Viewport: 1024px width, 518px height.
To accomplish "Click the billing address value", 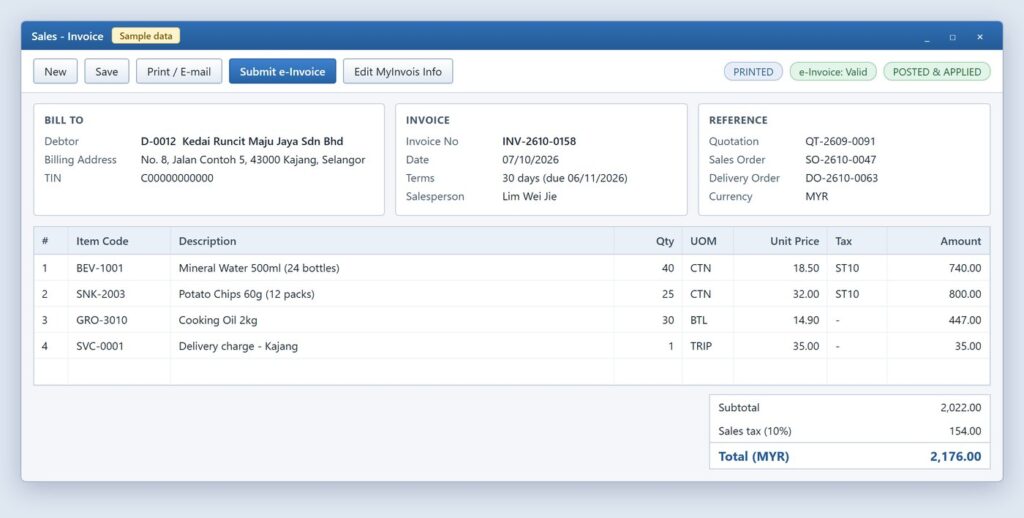I will (253, 160).
